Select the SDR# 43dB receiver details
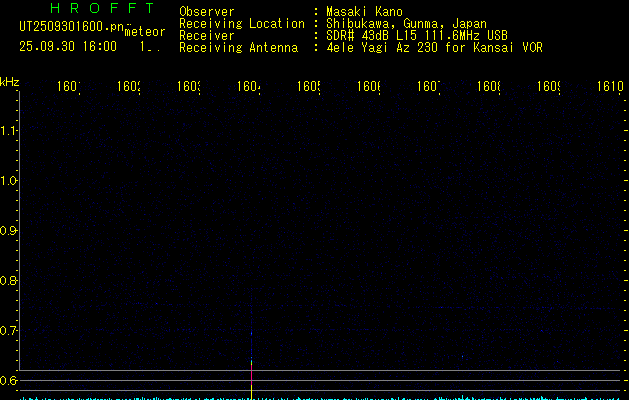629x400 pixels. (416, 36)
